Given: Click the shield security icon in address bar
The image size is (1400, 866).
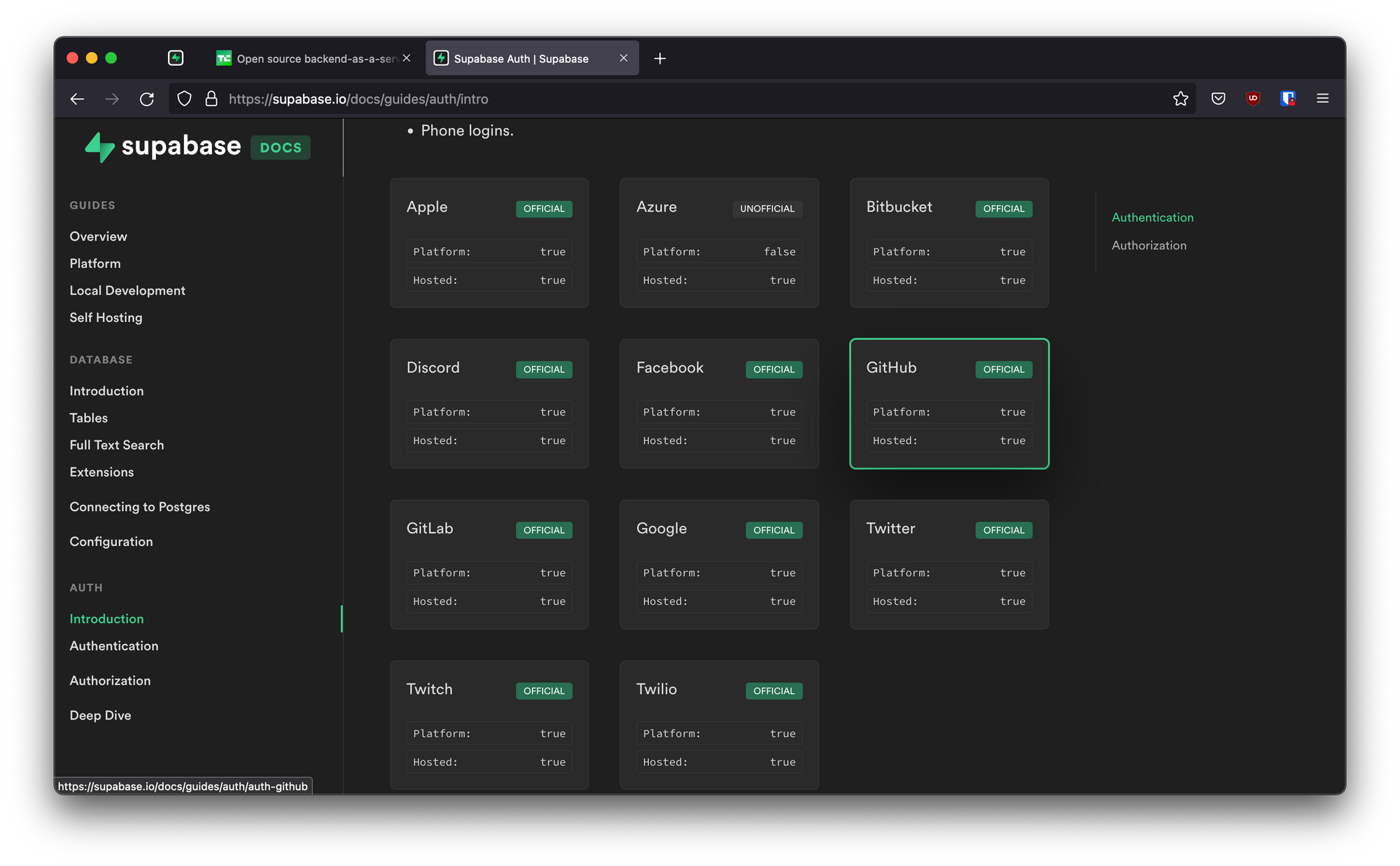Looking at the screenshot, I should 183,98.
